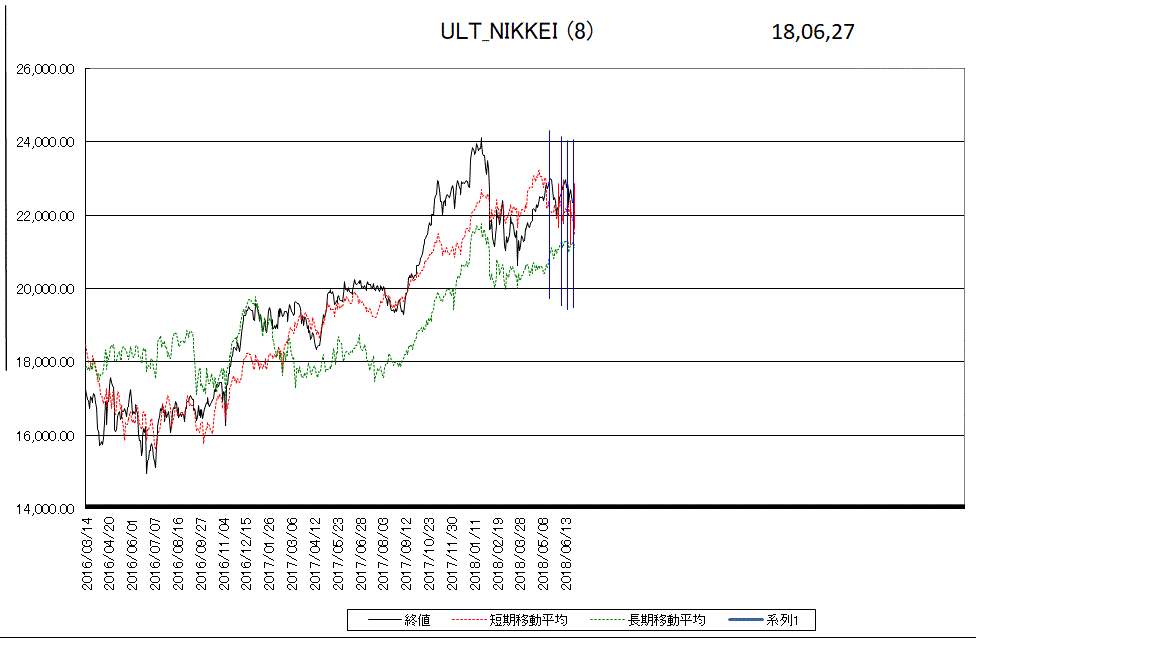Pick the 14,000.00 y-axis label
1152x648 pixels.
click(46, 508)
